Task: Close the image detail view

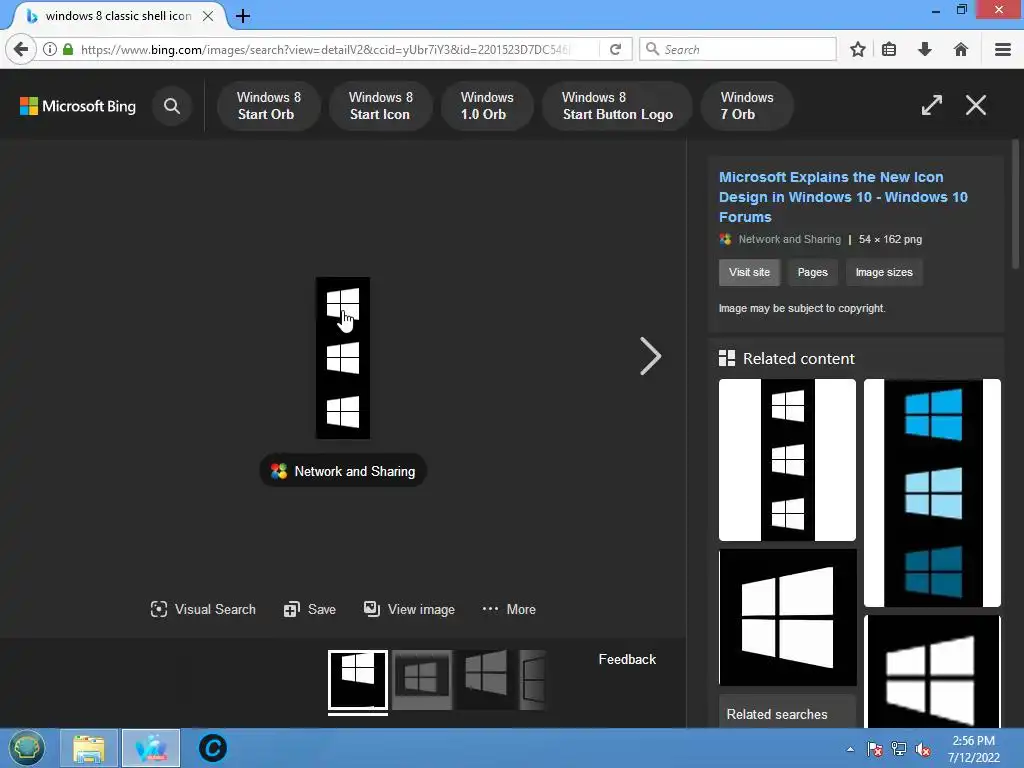Action: click(976, 105)
